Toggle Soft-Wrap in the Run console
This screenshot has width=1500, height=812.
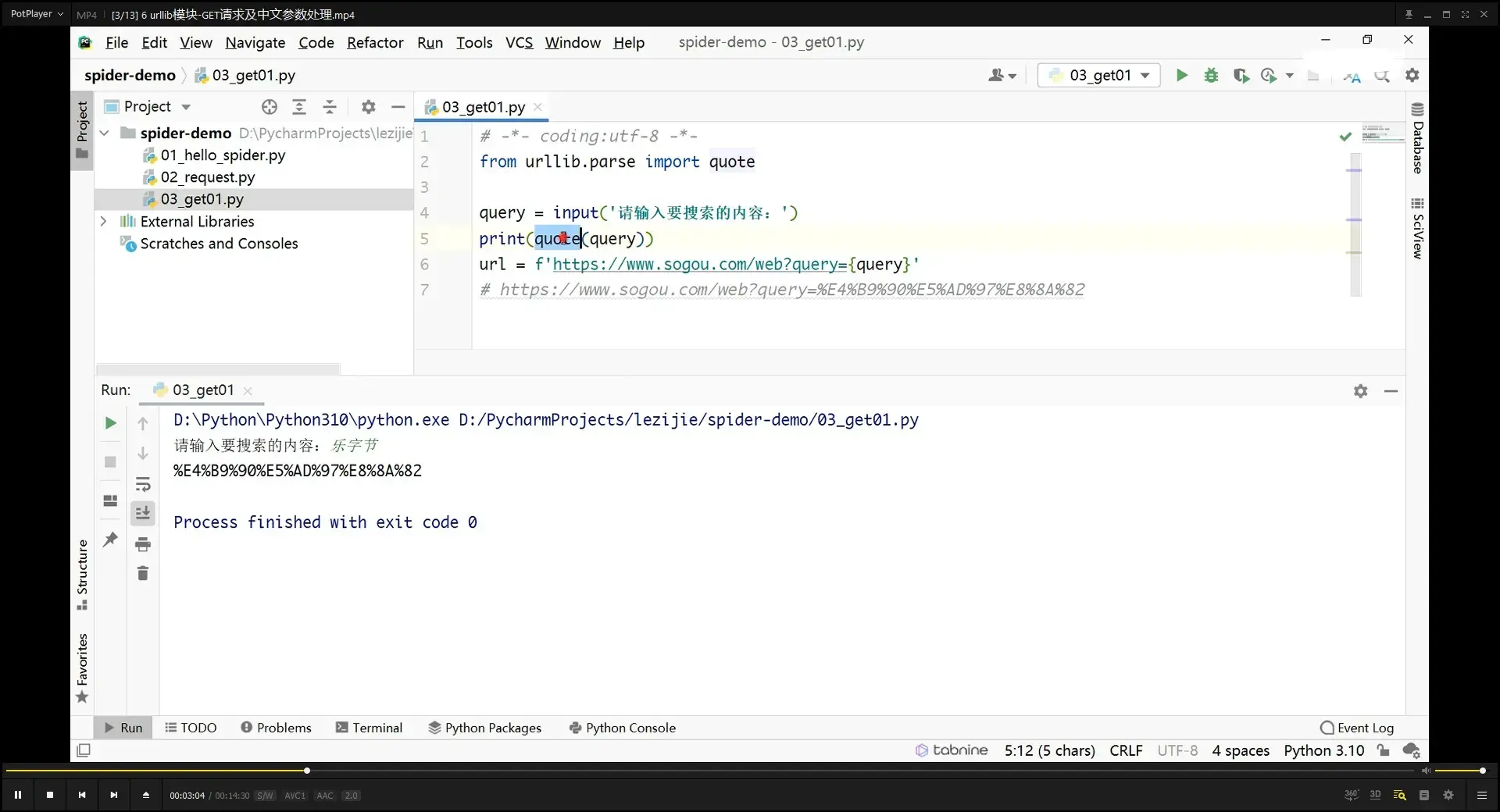[x=143, y=484]
